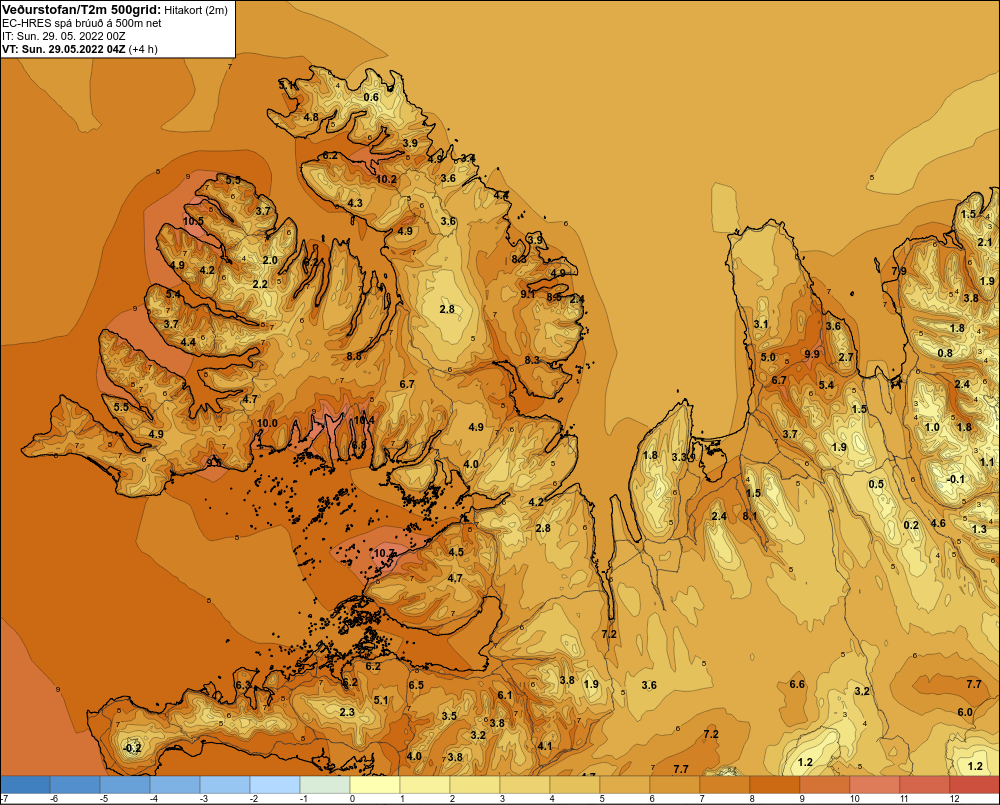Click the 0.6 temperature value
Screen dimensions: 1000x805
(371, 97)
